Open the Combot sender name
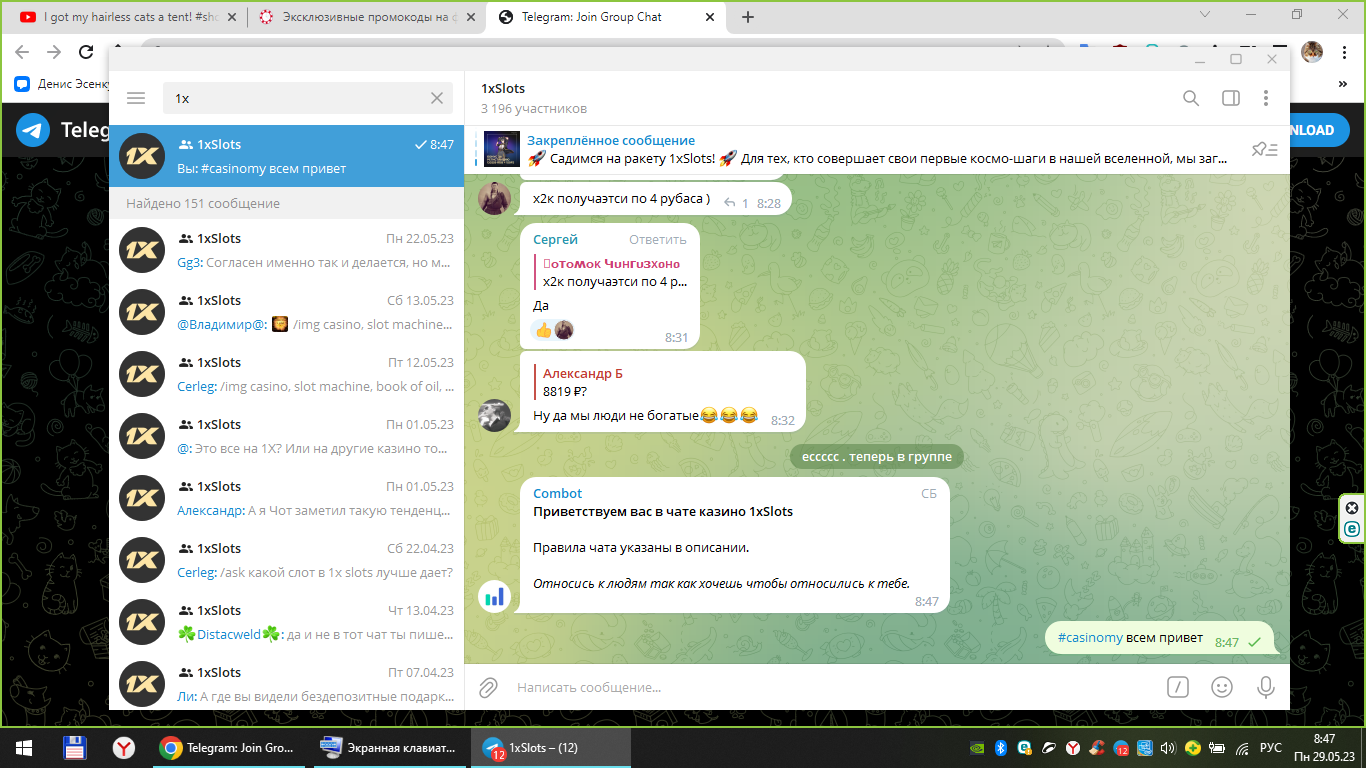Screen dimensions: 1366x768 (x=557, y=493)
